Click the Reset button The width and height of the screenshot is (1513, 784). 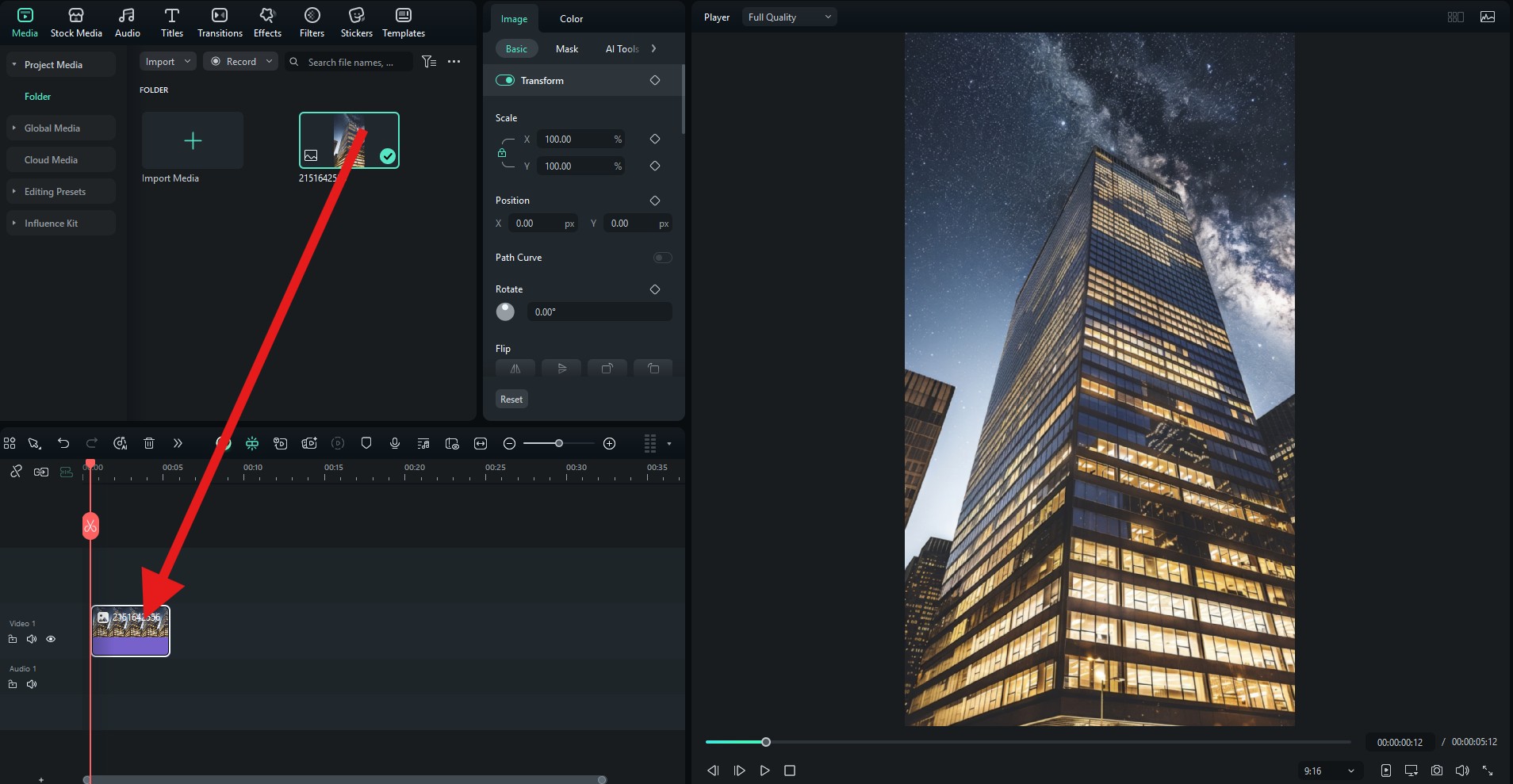pyautogui.click(x=511, y=399)
